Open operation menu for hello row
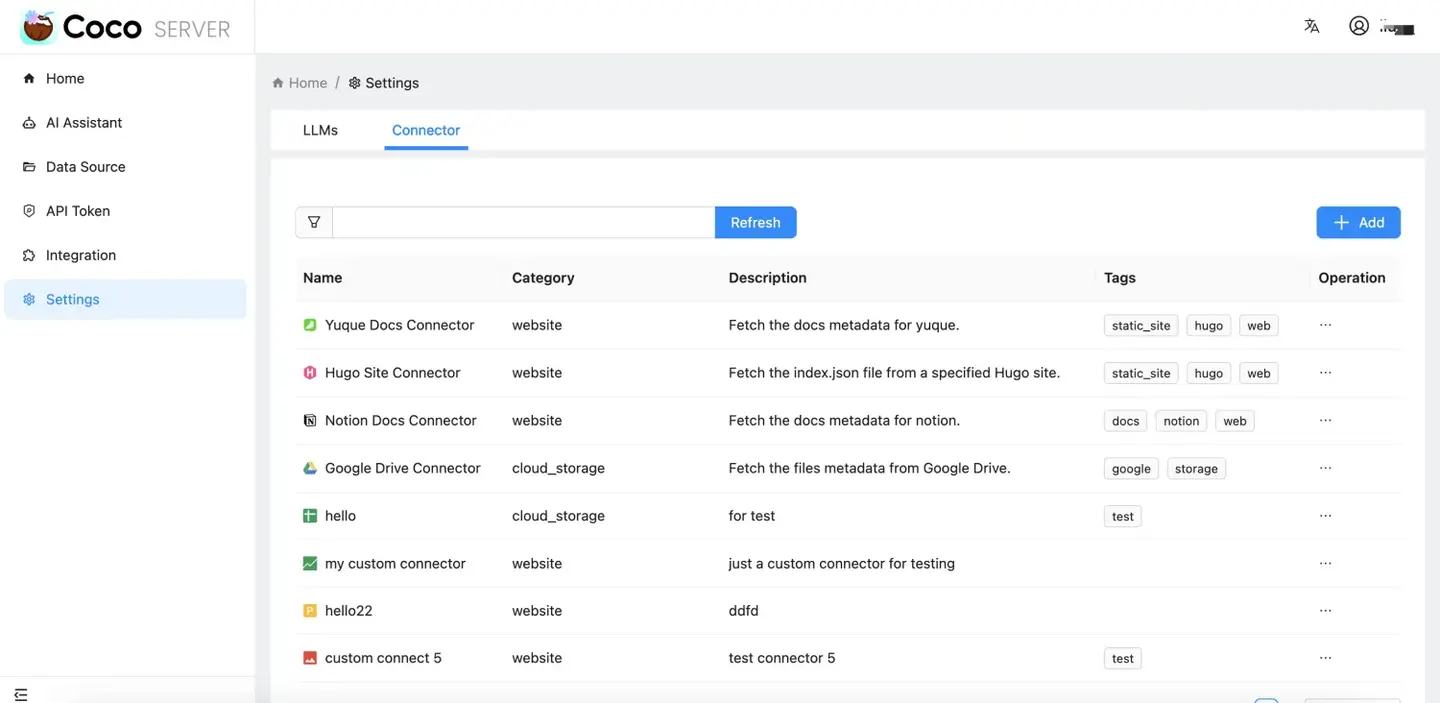Screen dimensions: 1440x703 pos(1325,516)
